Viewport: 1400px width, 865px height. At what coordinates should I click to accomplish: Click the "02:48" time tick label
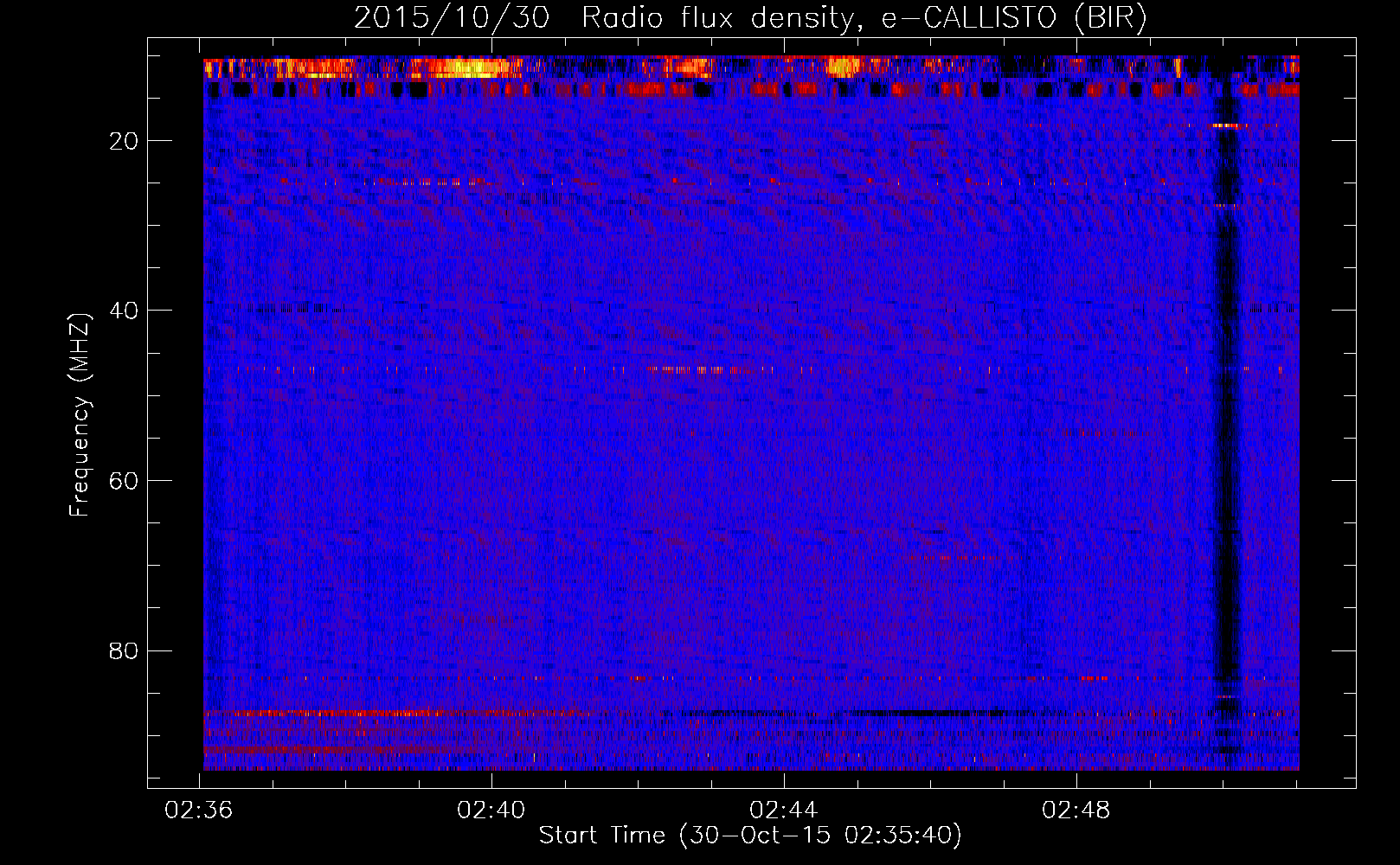pos(1076,811)
